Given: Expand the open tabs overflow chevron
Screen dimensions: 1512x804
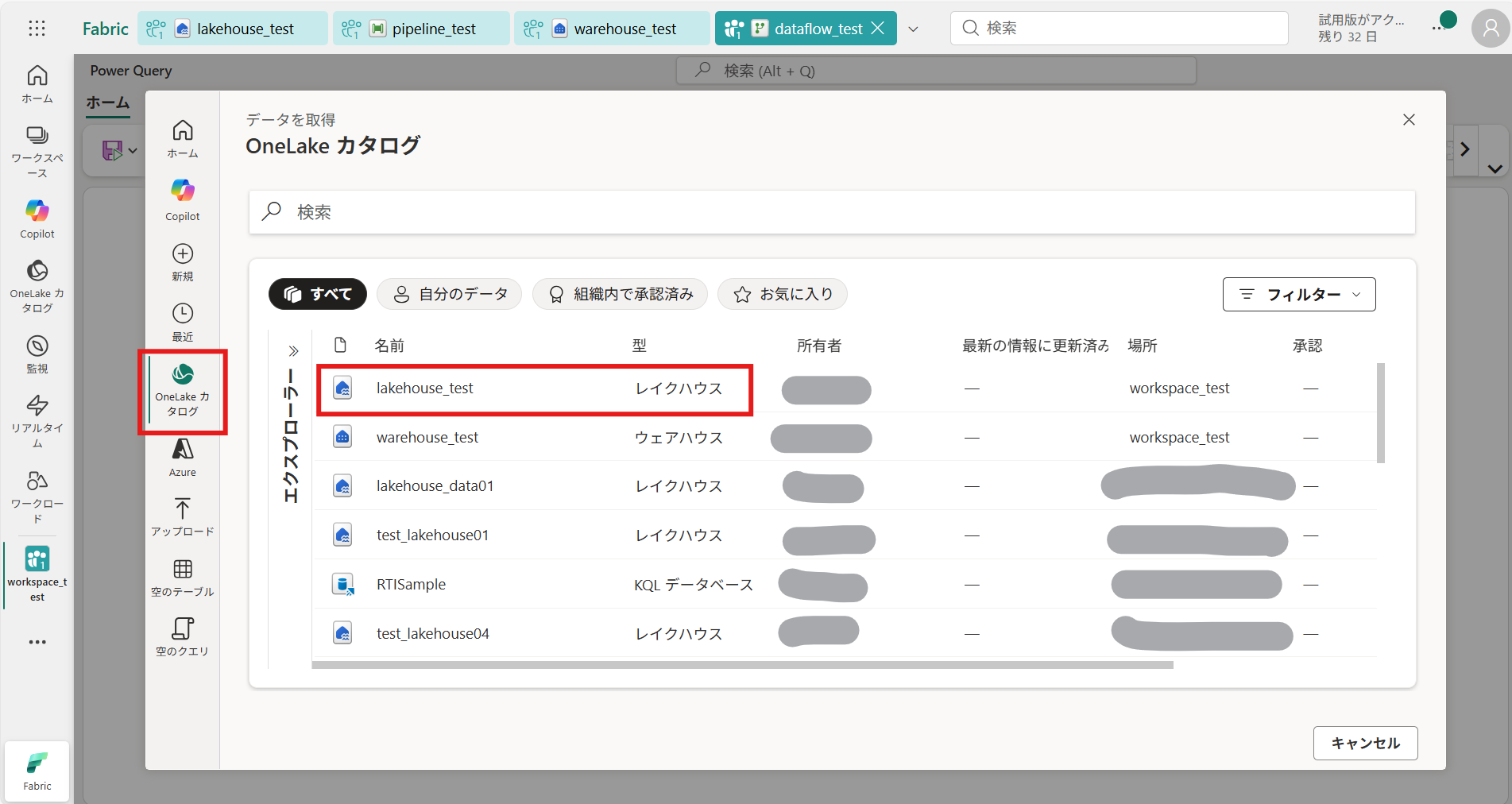Looking at the screenshot, I should click(x=913, y=29).
